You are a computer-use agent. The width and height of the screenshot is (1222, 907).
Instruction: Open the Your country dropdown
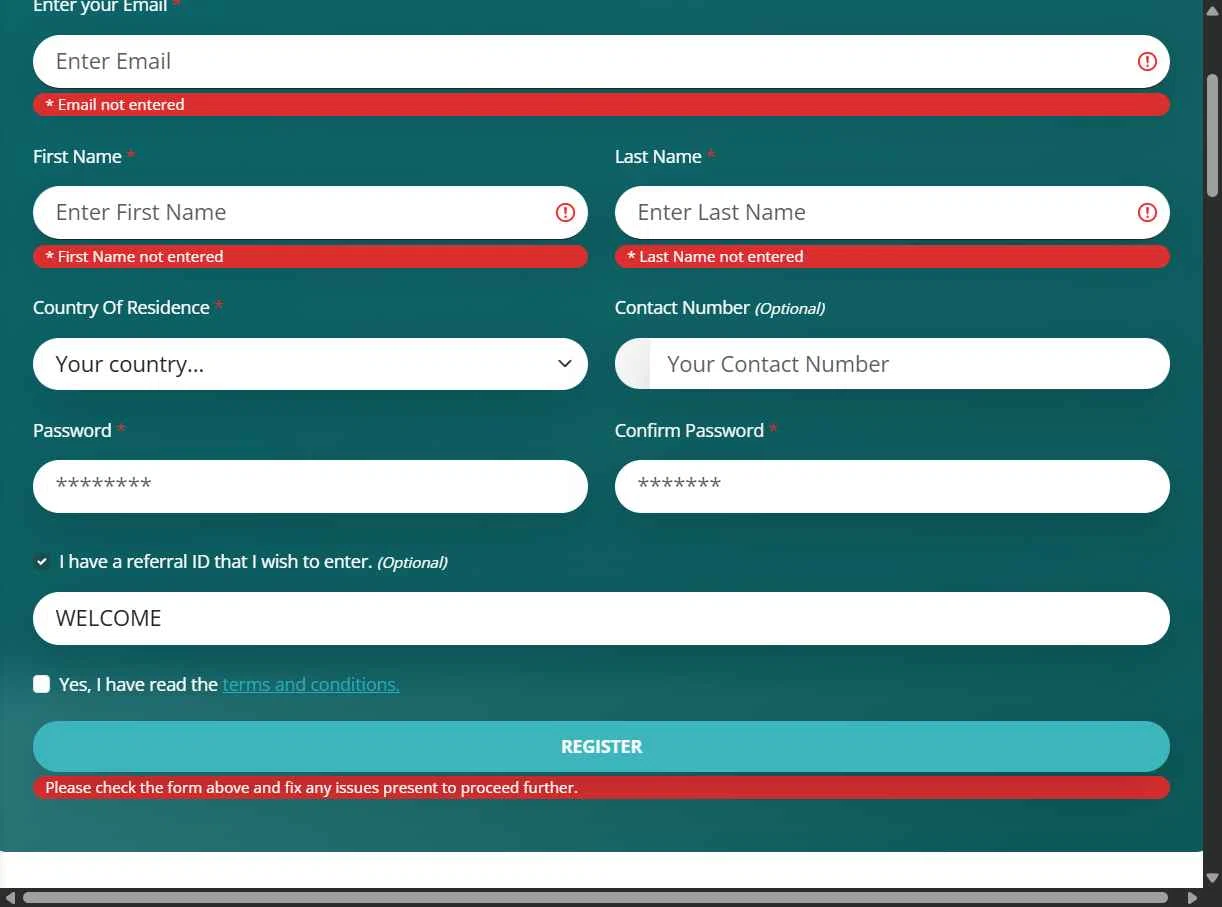point(310,364)
